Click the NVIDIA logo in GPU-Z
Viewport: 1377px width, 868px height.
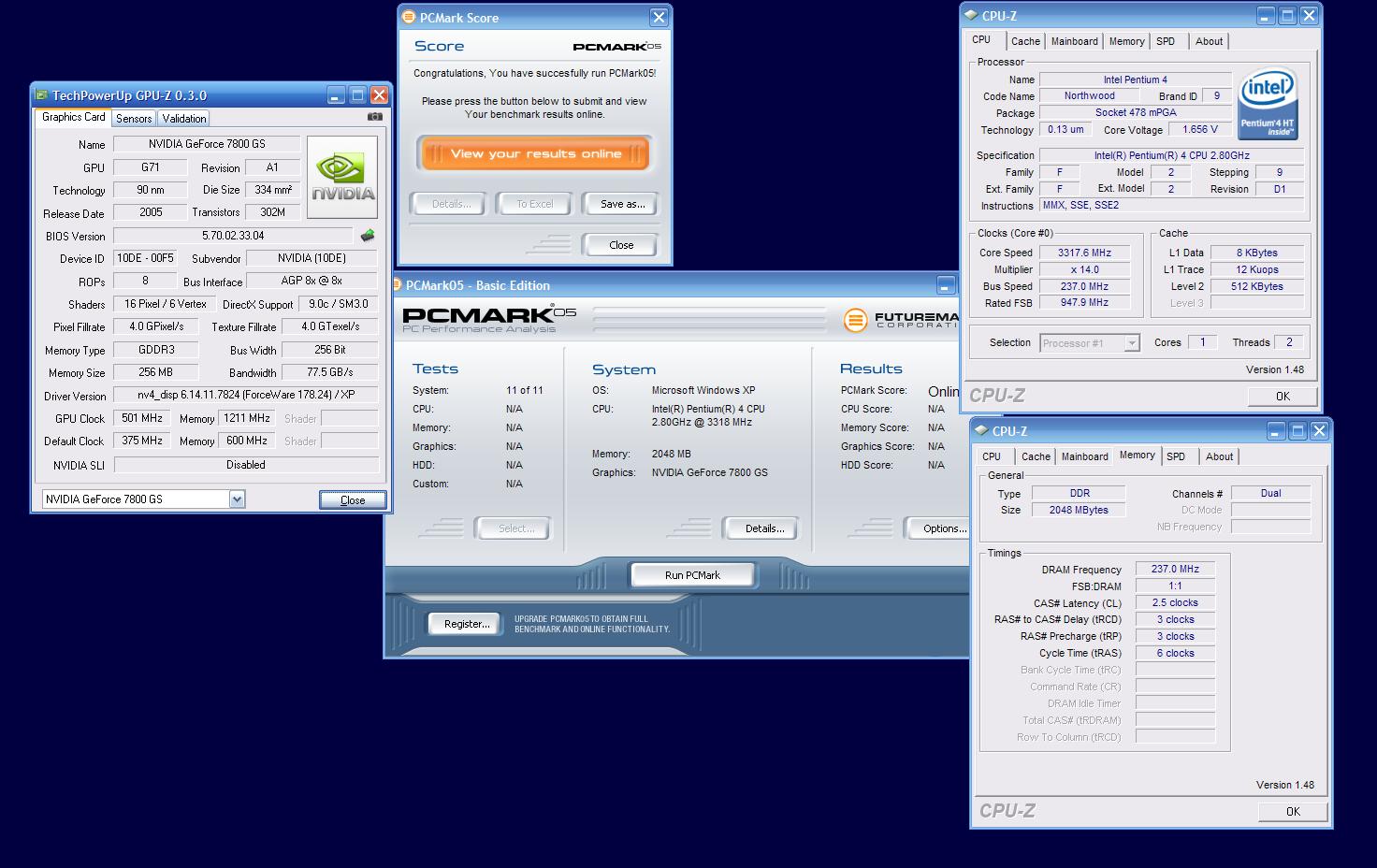(x=342, y=177)
